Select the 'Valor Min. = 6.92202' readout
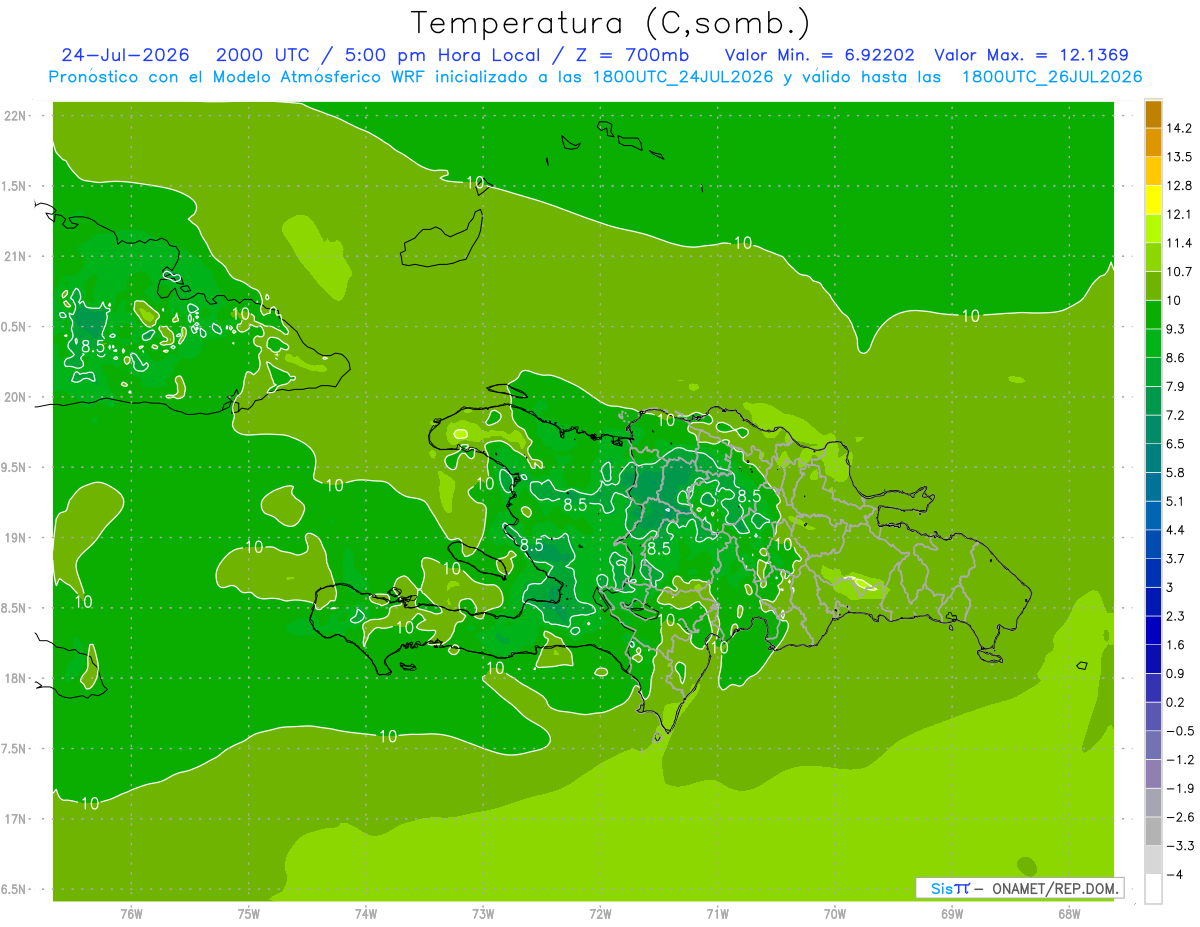The height and width of the screenshot is (927, 1200). (x=819, y=55)
